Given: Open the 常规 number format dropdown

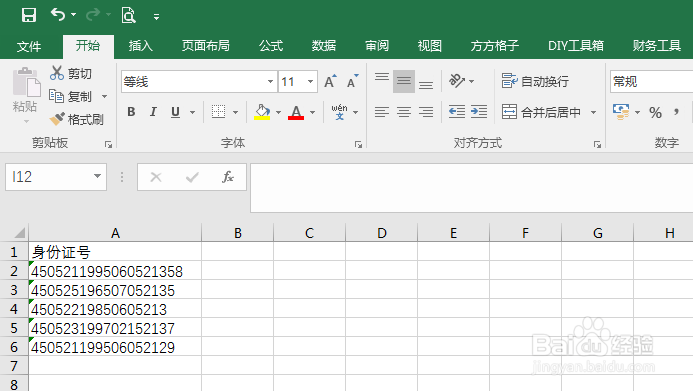Looking at the screenshot, I should (x=651, y=82).
